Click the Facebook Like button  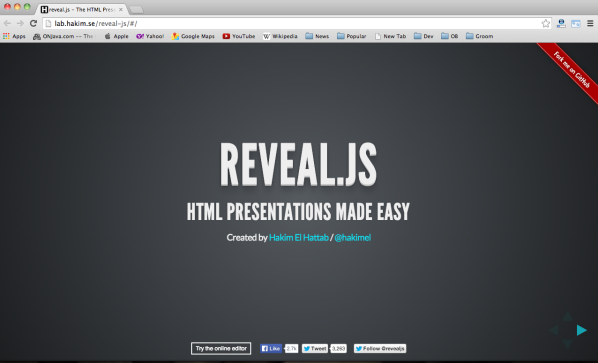271,349
